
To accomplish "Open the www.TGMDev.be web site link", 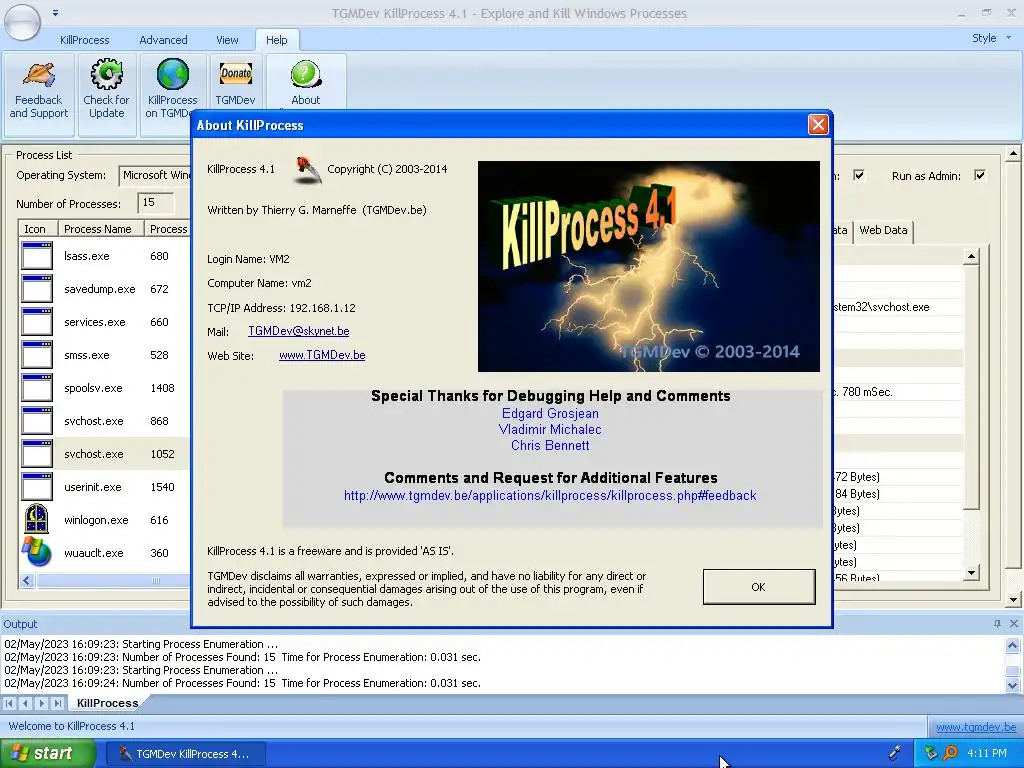I will point(322,355).
